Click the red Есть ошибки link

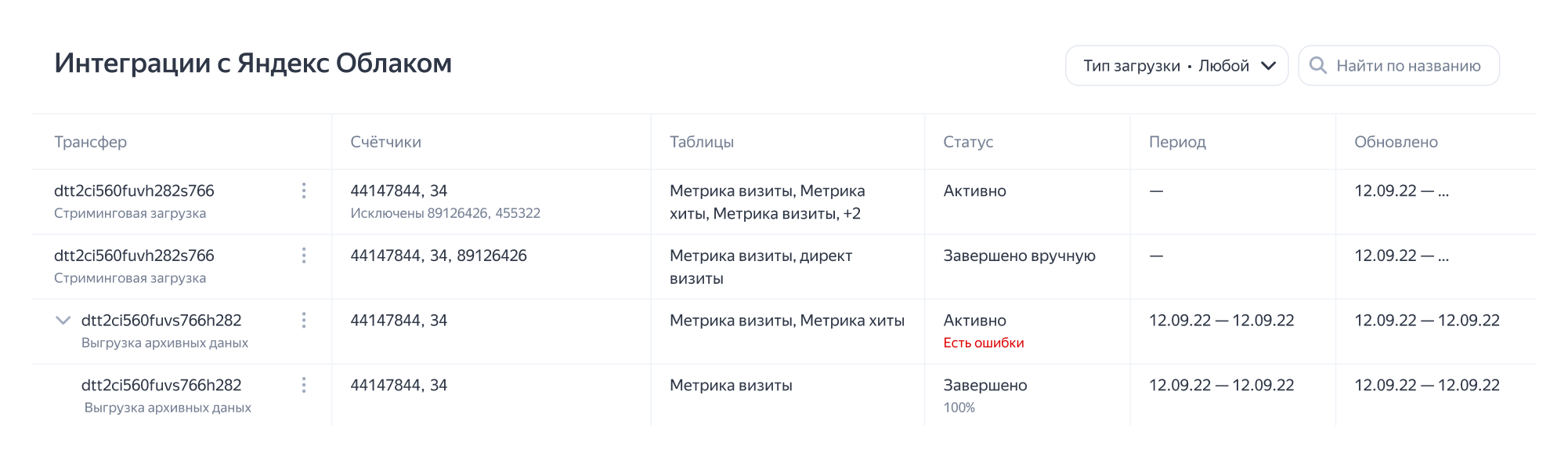pos(983,343)
